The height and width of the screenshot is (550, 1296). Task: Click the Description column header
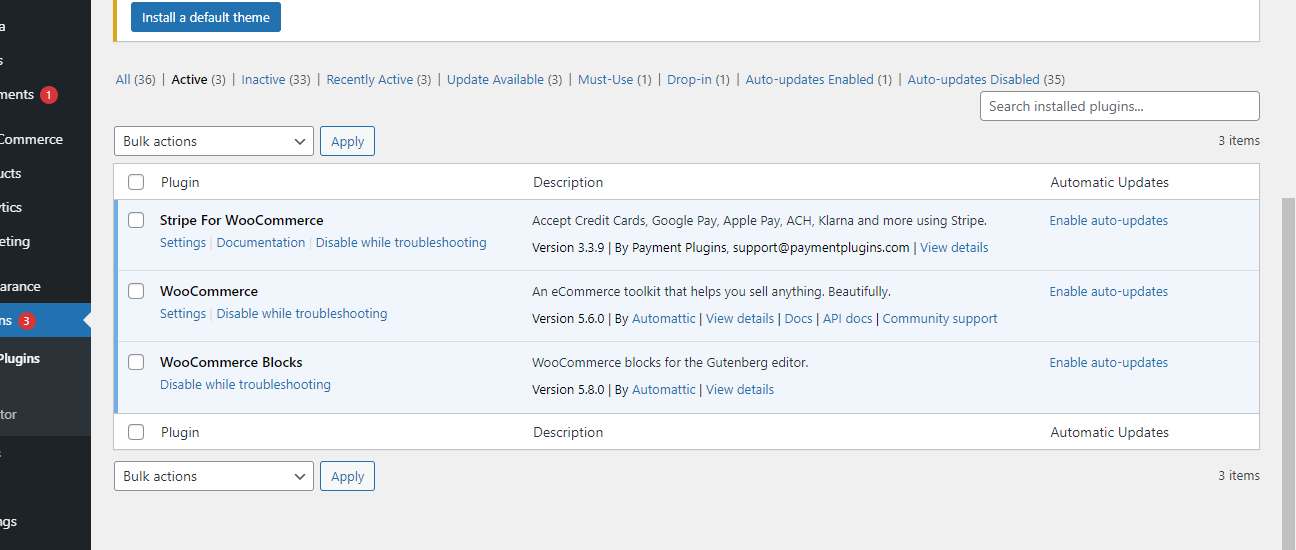pos(568,182)
